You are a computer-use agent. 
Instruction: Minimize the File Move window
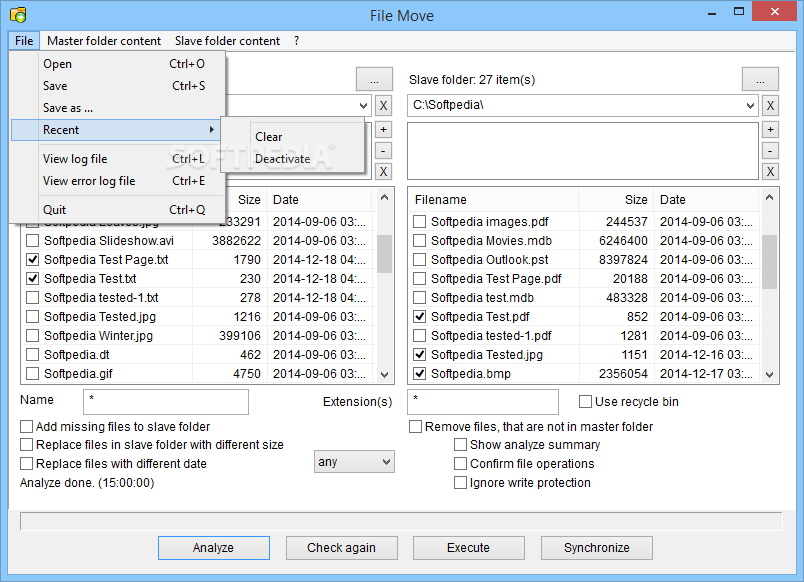712,12
